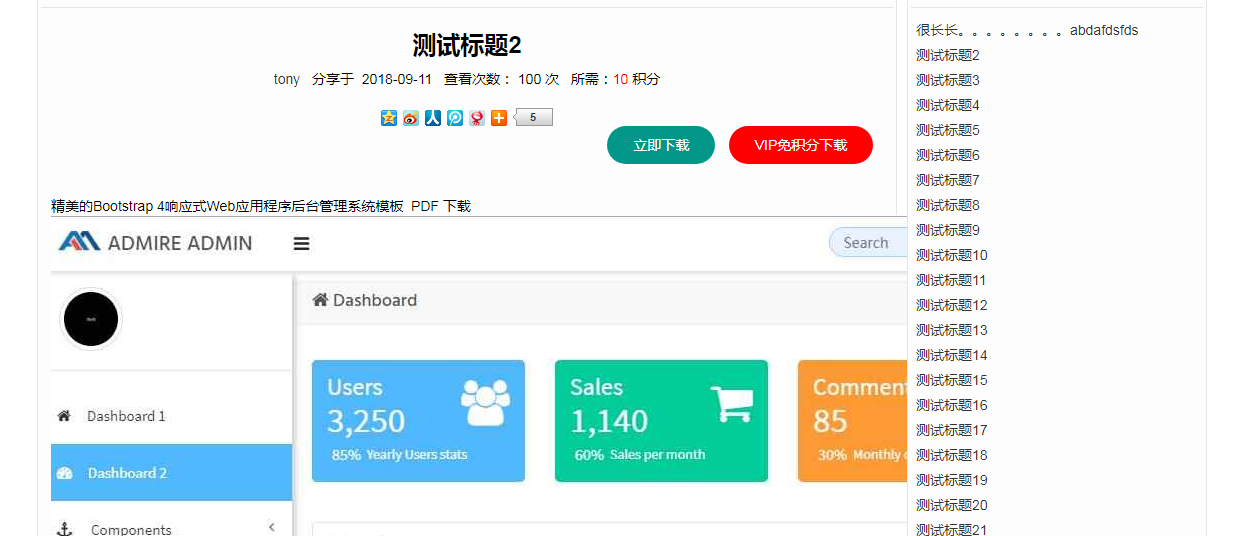Open 测试标题15 in the right list
This screenshot has height=536, width=1246.
(952, 380)
